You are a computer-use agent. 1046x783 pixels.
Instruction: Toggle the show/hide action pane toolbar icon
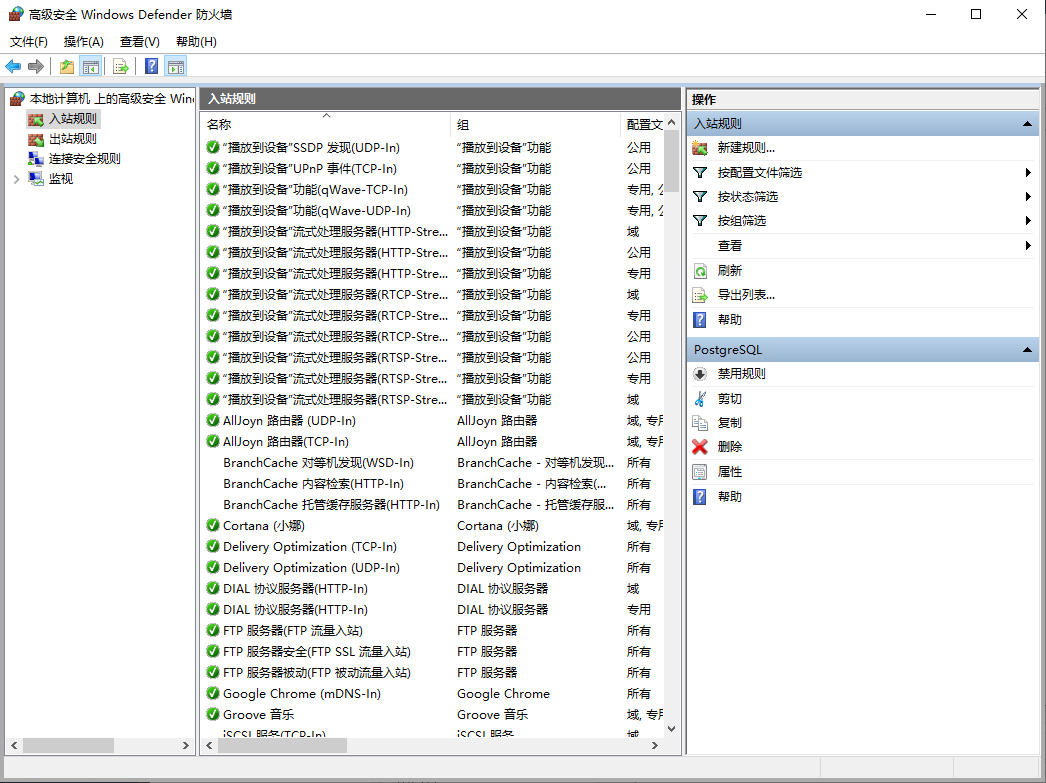click(176, 67)
